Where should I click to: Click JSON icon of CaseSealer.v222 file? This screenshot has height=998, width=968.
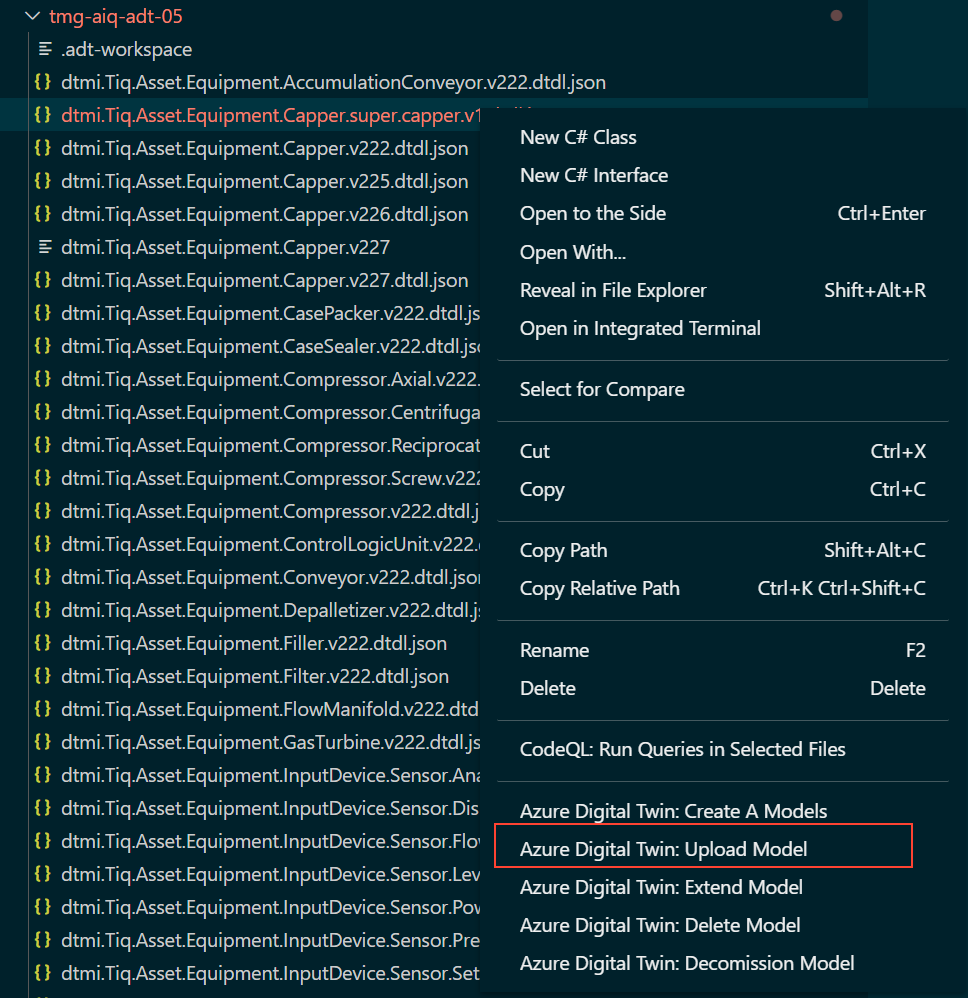(43, 346)
